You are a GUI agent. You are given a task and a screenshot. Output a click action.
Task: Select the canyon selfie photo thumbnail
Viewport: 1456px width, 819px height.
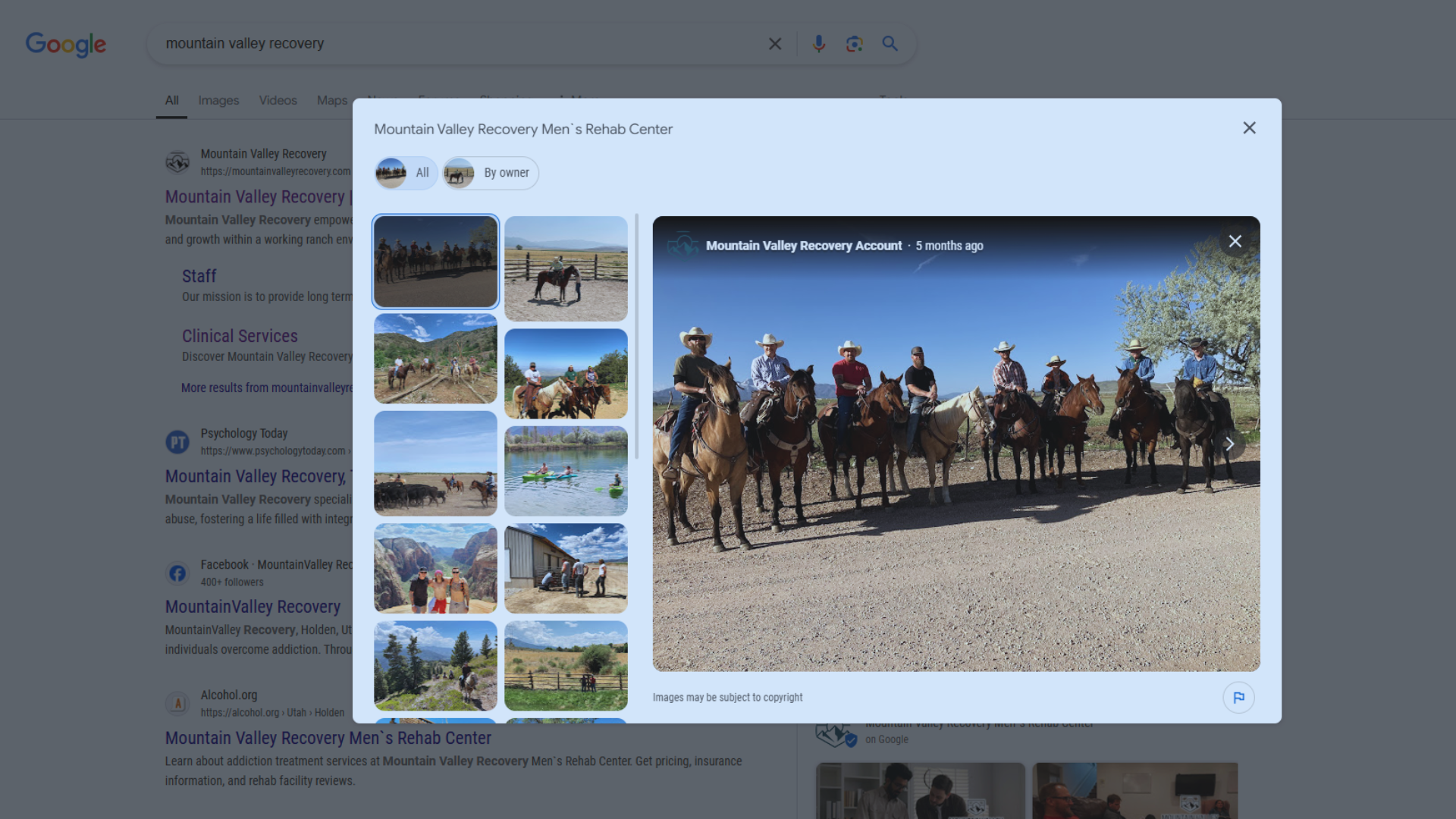pyautogui.click(x=435, y=568)
